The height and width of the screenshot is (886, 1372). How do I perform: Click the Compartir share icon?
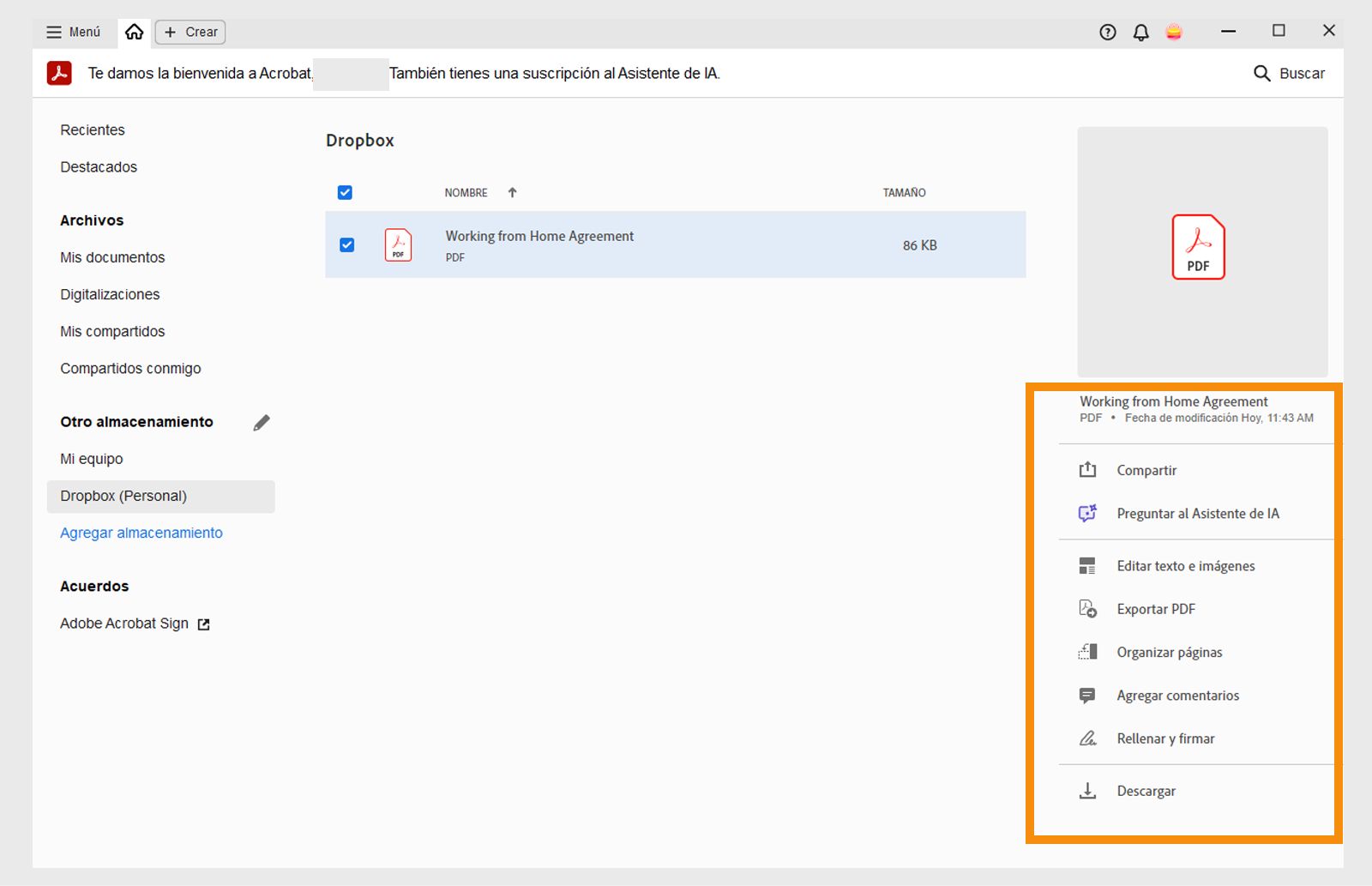(1086, 469)
